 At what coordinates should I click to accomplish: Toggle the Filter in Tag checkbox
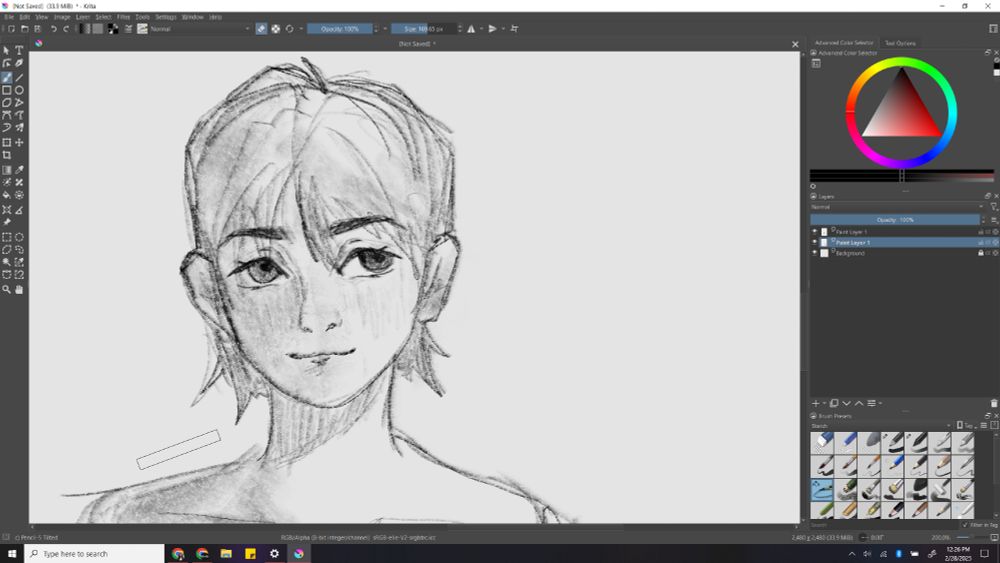pos(965,525)
